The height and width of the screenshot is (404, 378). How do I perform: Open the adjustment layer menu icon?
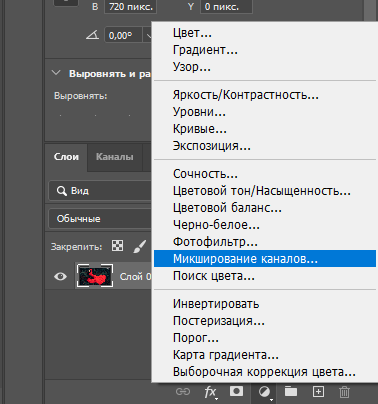point(265,392)
